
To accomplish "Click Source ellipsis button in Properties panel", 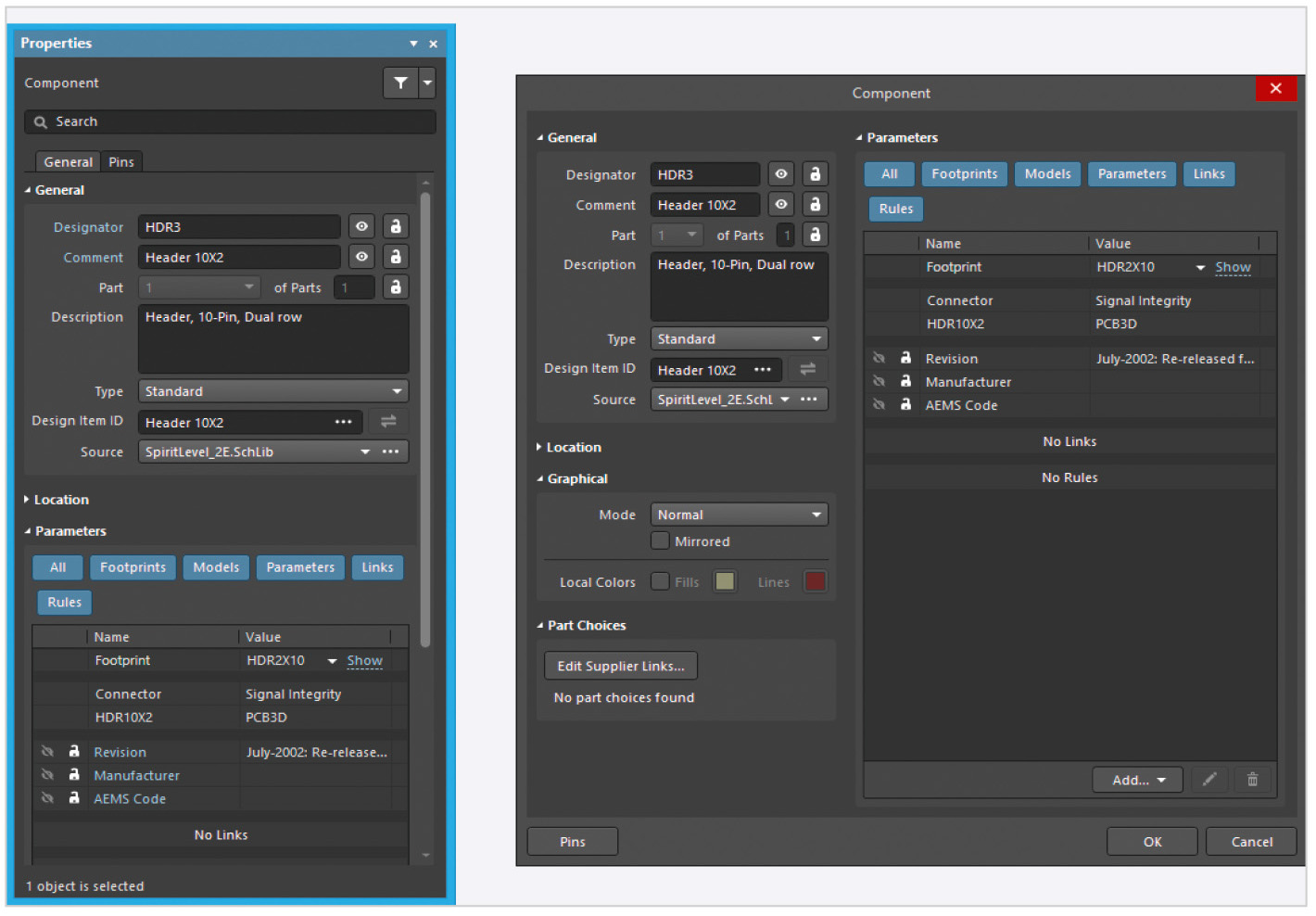I will pos(391,452).
